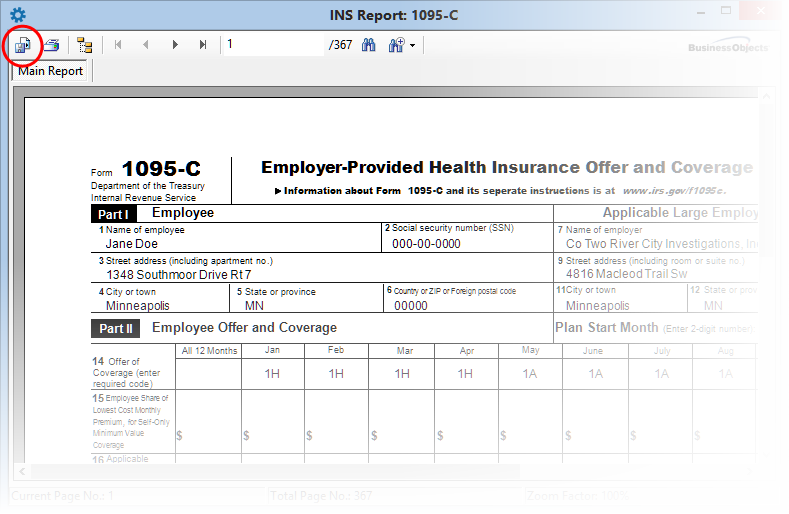Click the zoom binoculars icon
This screenshot has height=514, width=789.
tap(397, 45)
